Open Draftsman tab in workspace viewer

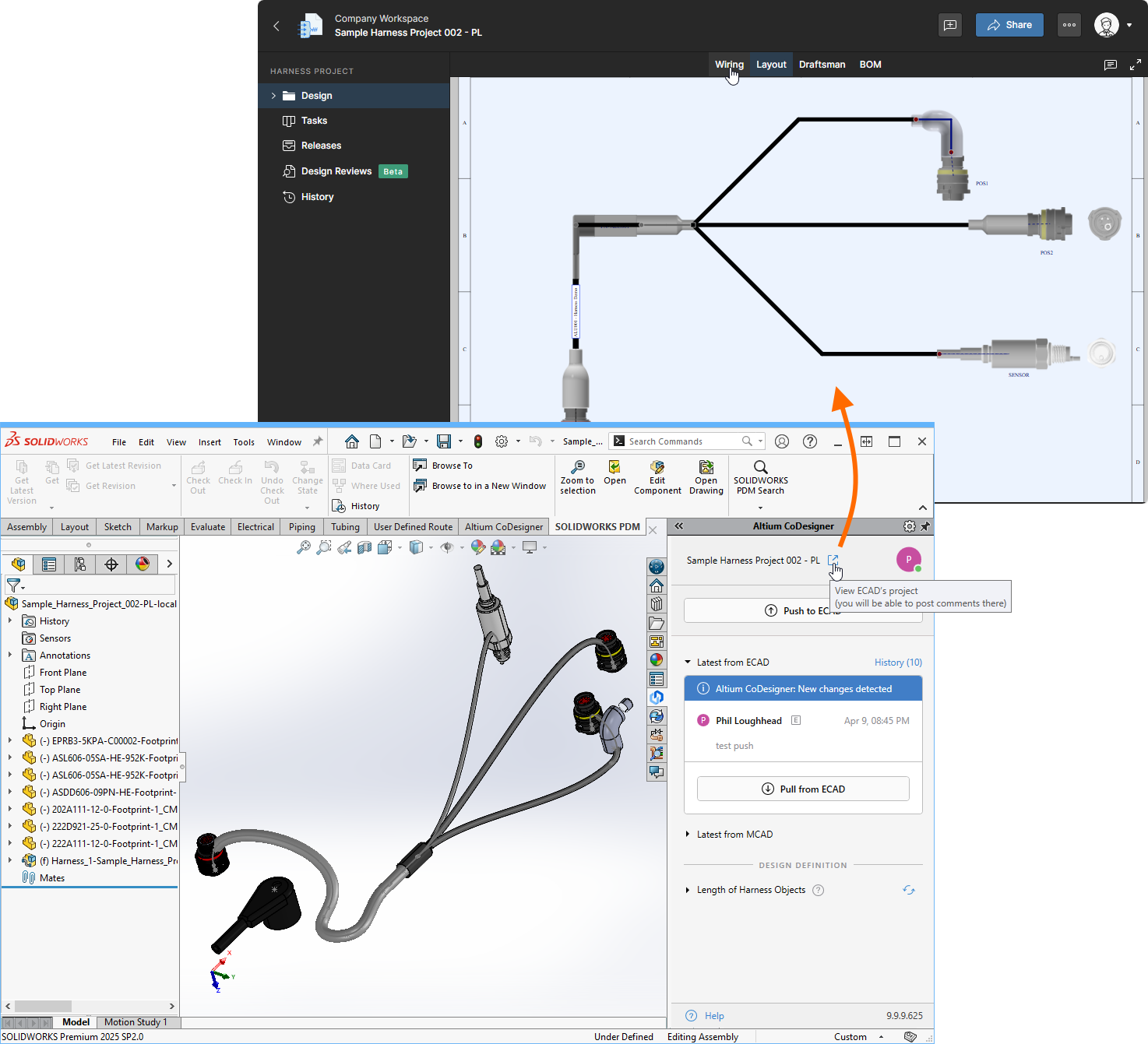[822, 65]
